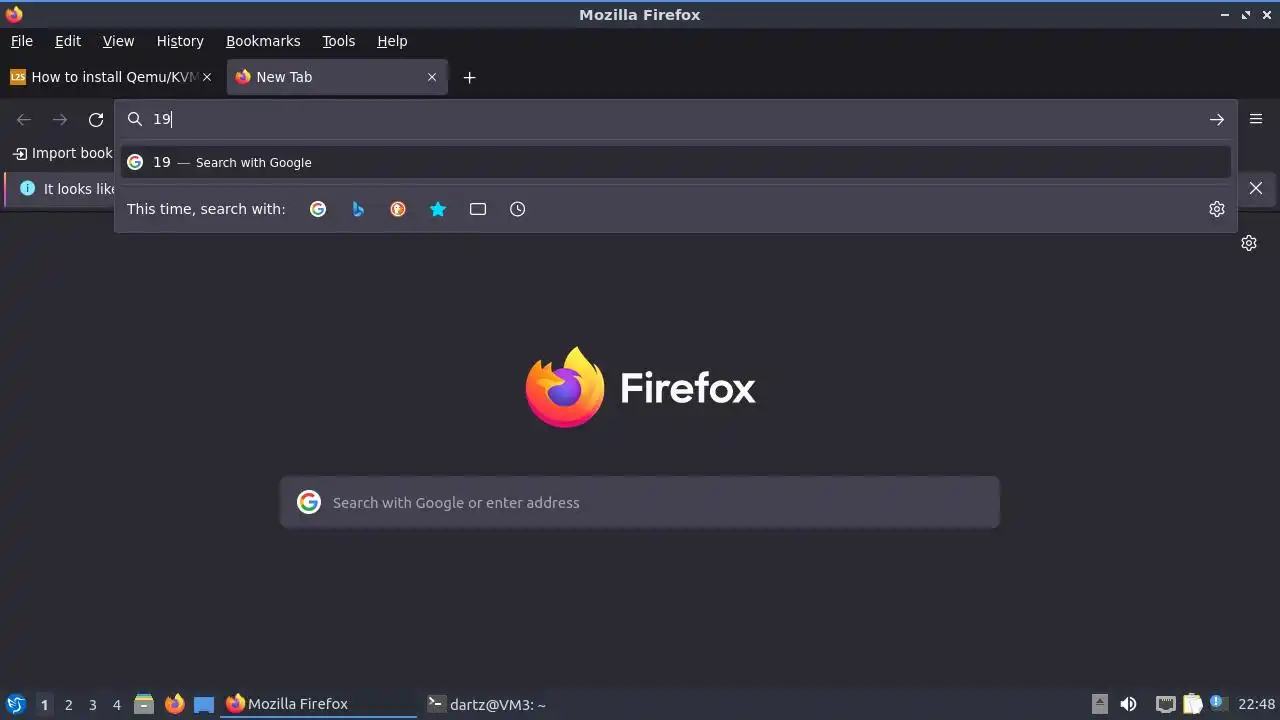Switch to workspace 4
1280x720 pixels.
117,705
